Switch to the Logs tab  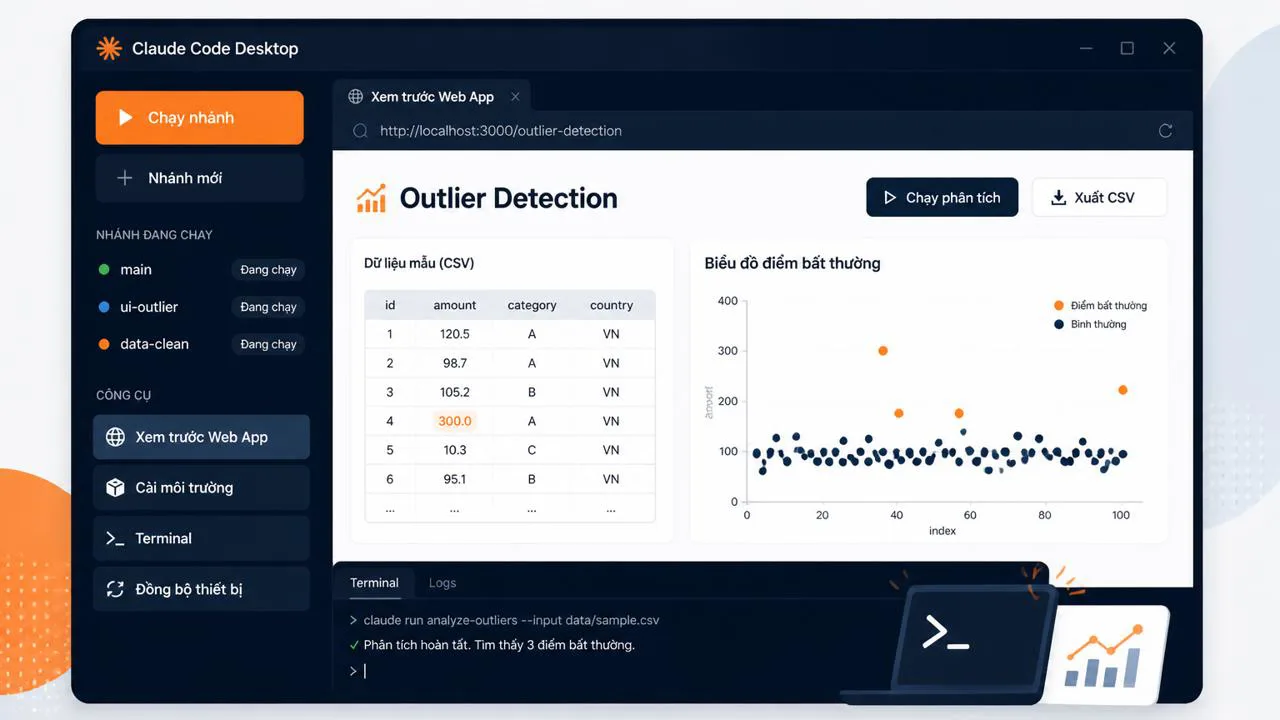(442, 583)
